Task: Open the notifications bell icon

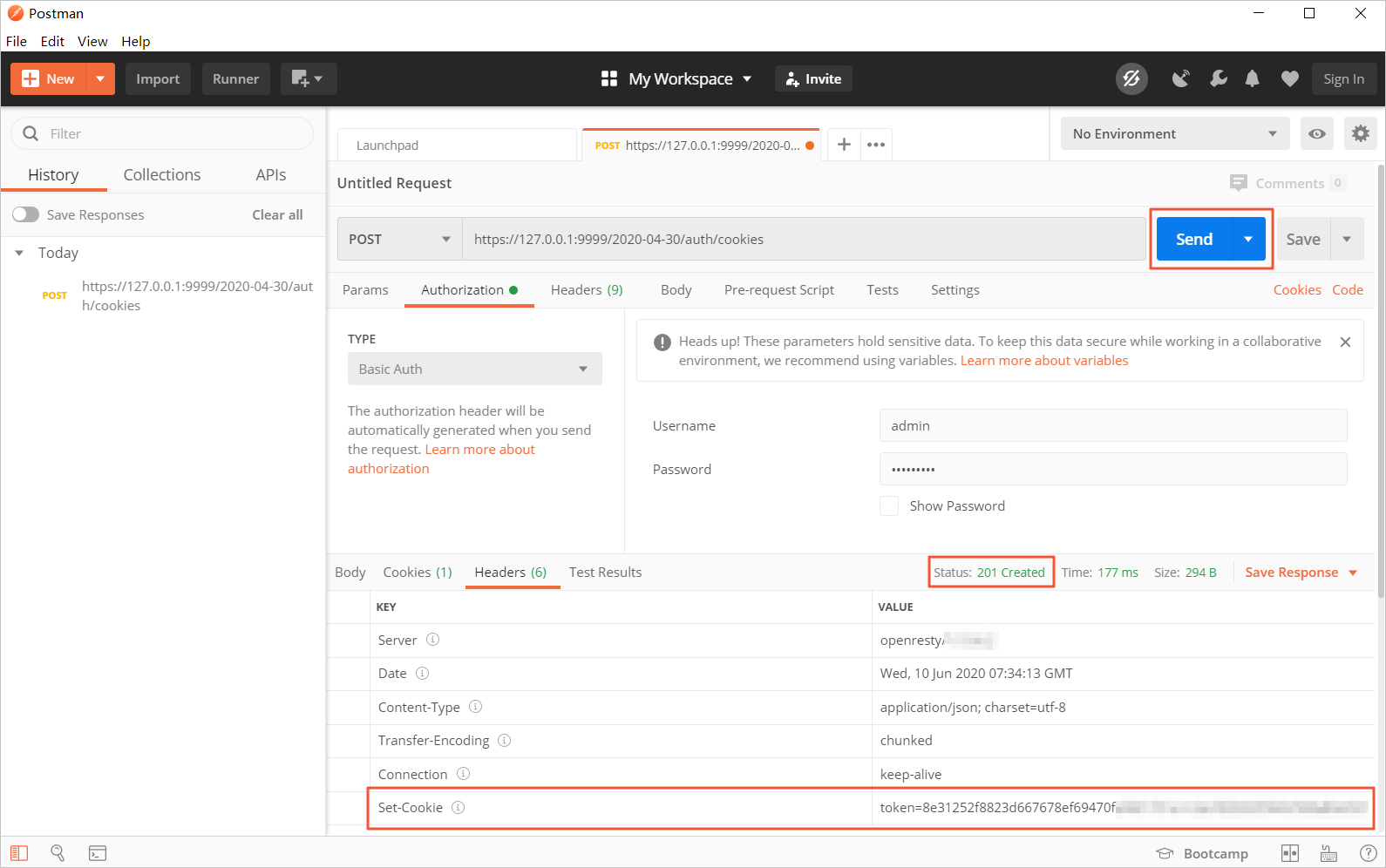Action: click(x=1253, y=78)
